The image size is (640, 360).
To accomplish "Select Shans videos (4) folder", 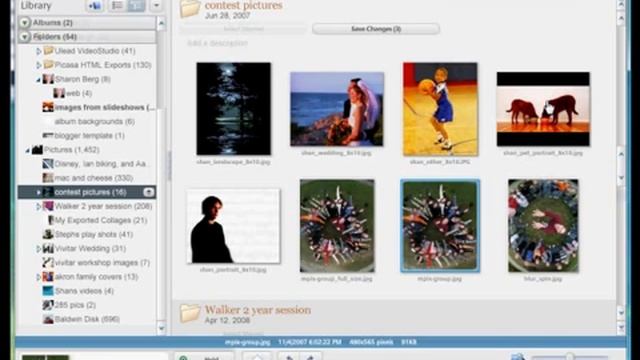I will coord(78,291).
